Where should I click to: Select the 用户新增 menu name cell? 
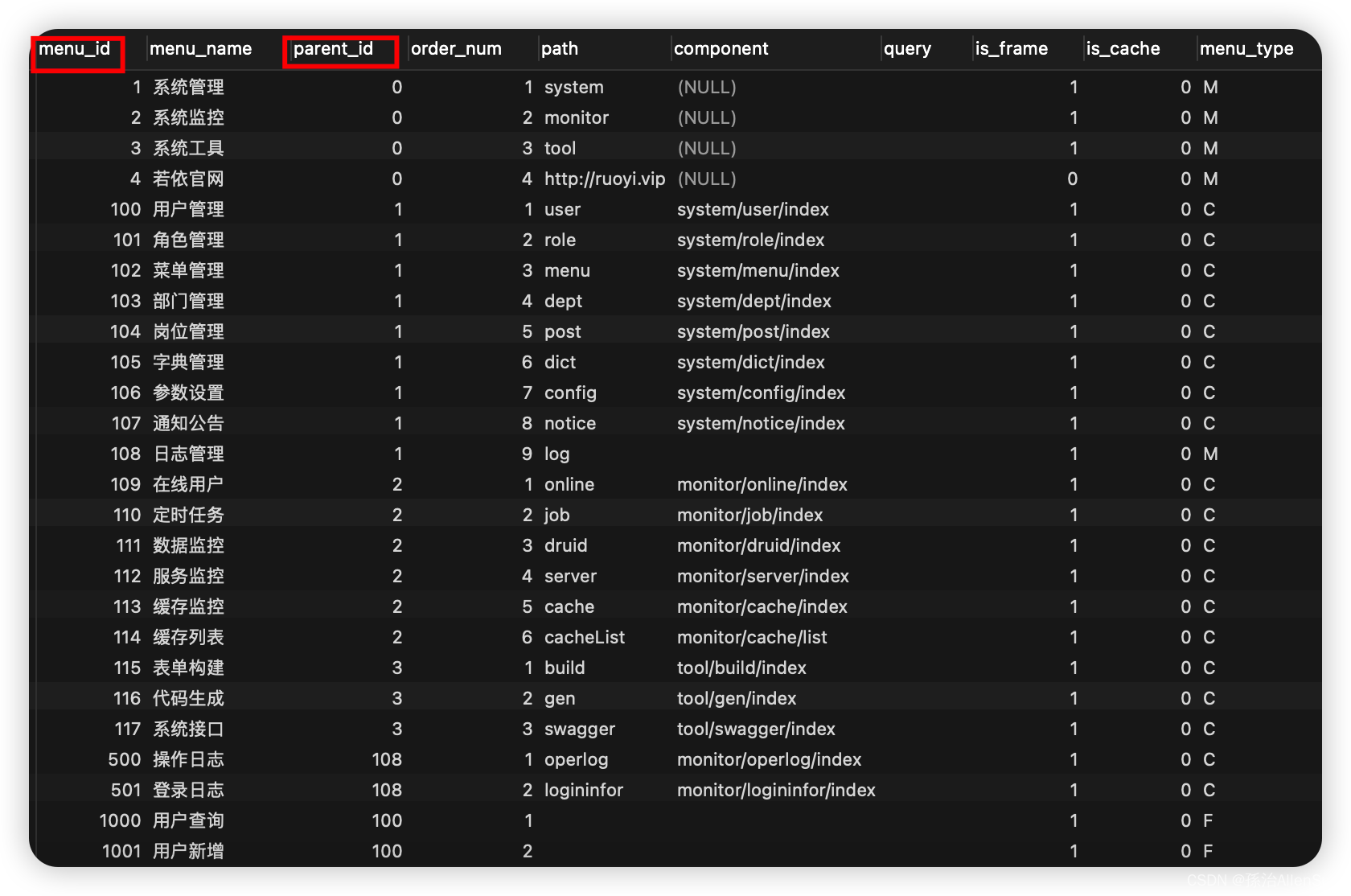(x=188, y=851)
